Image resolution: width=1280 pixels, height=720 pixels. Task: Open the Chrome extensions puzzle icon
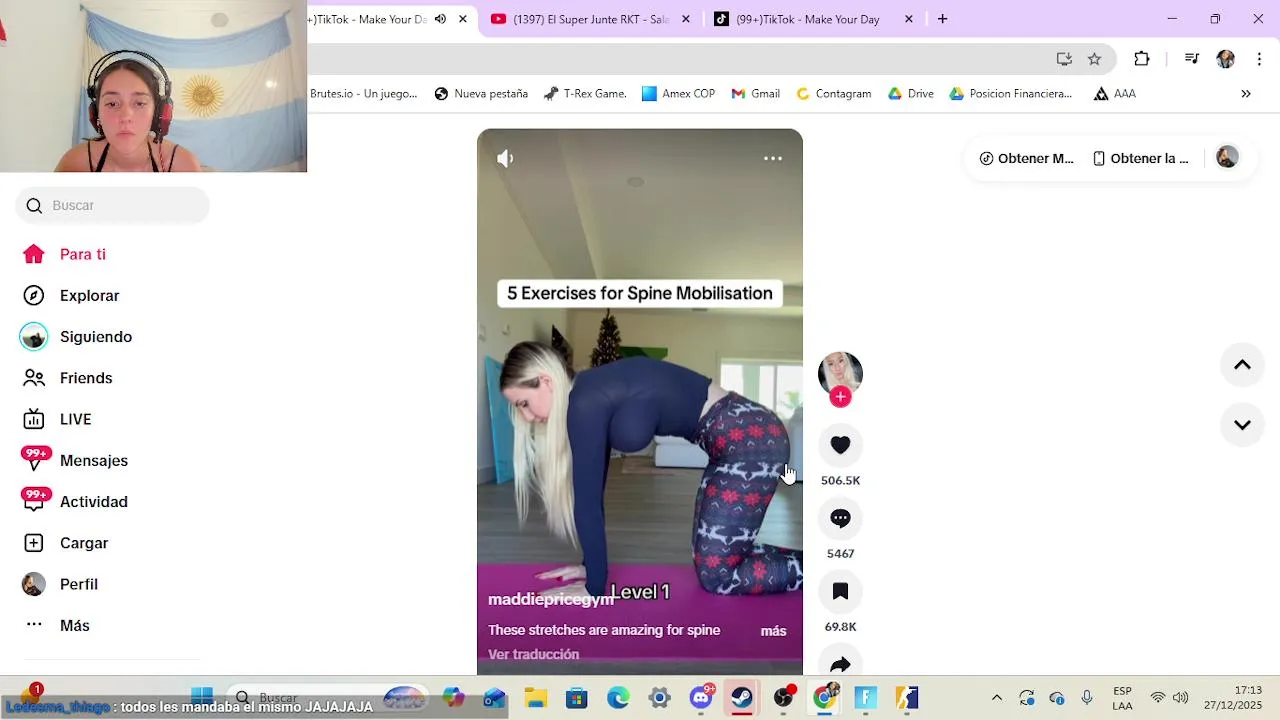point(1142,59)
